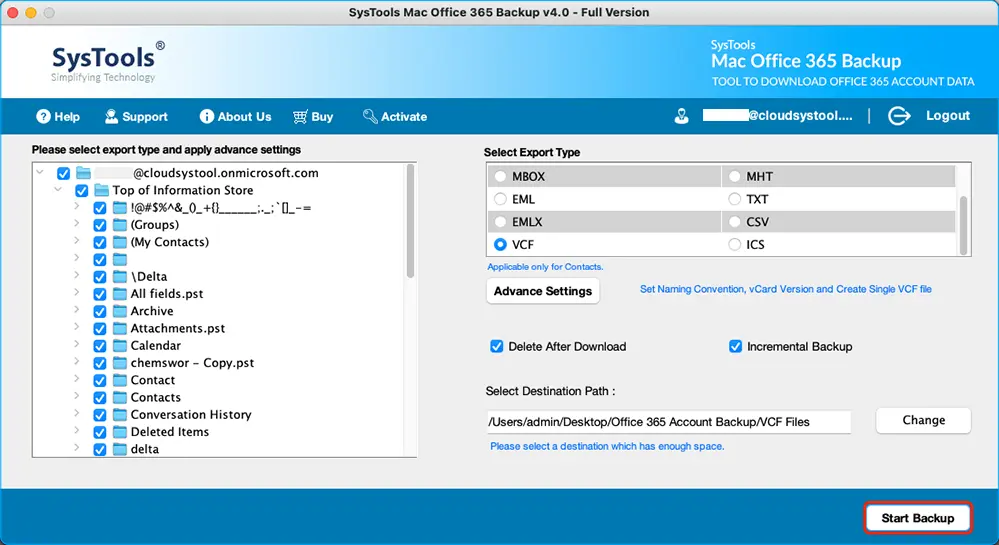
Task: Click the All fields.pst folder icon
Action: point(120,294)
